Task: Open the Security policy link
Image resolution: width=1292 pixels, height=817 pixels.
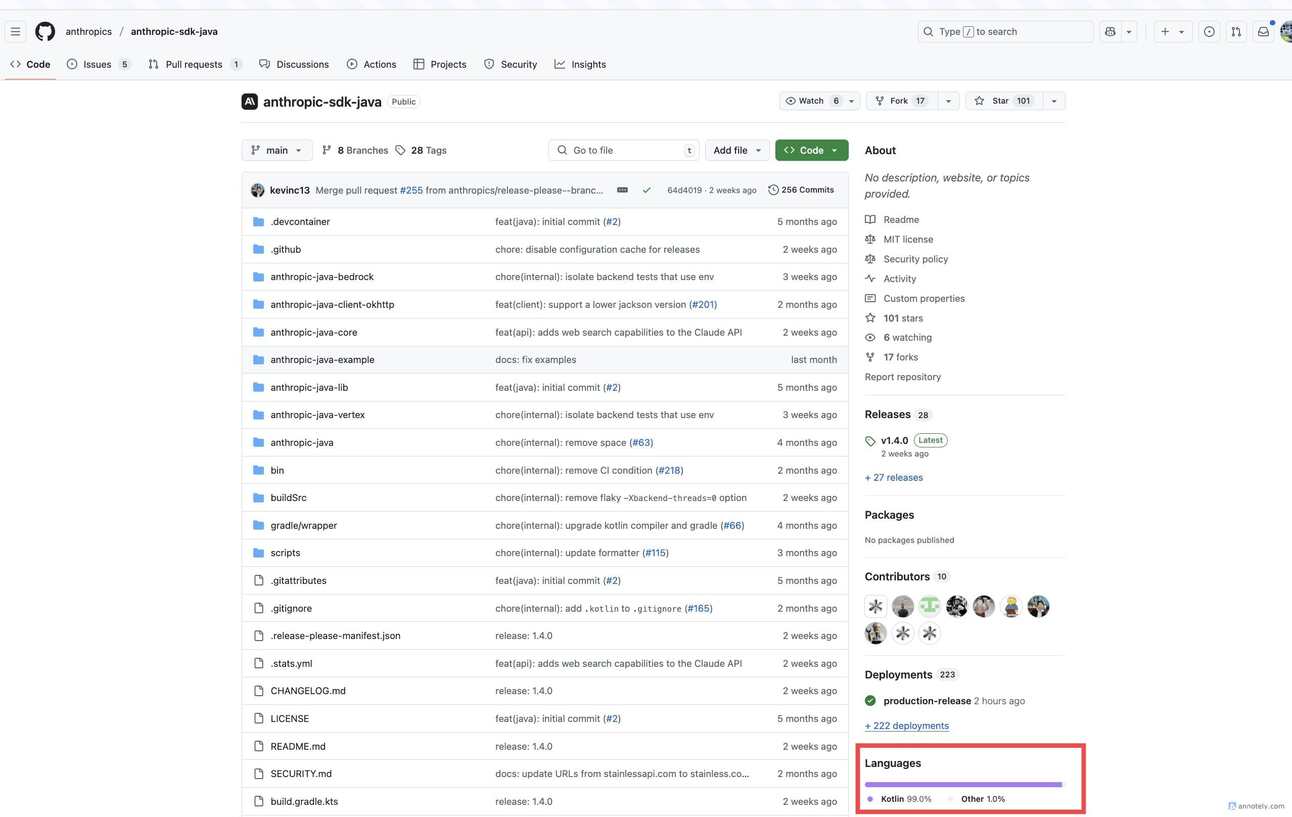Action: point(916,259)
